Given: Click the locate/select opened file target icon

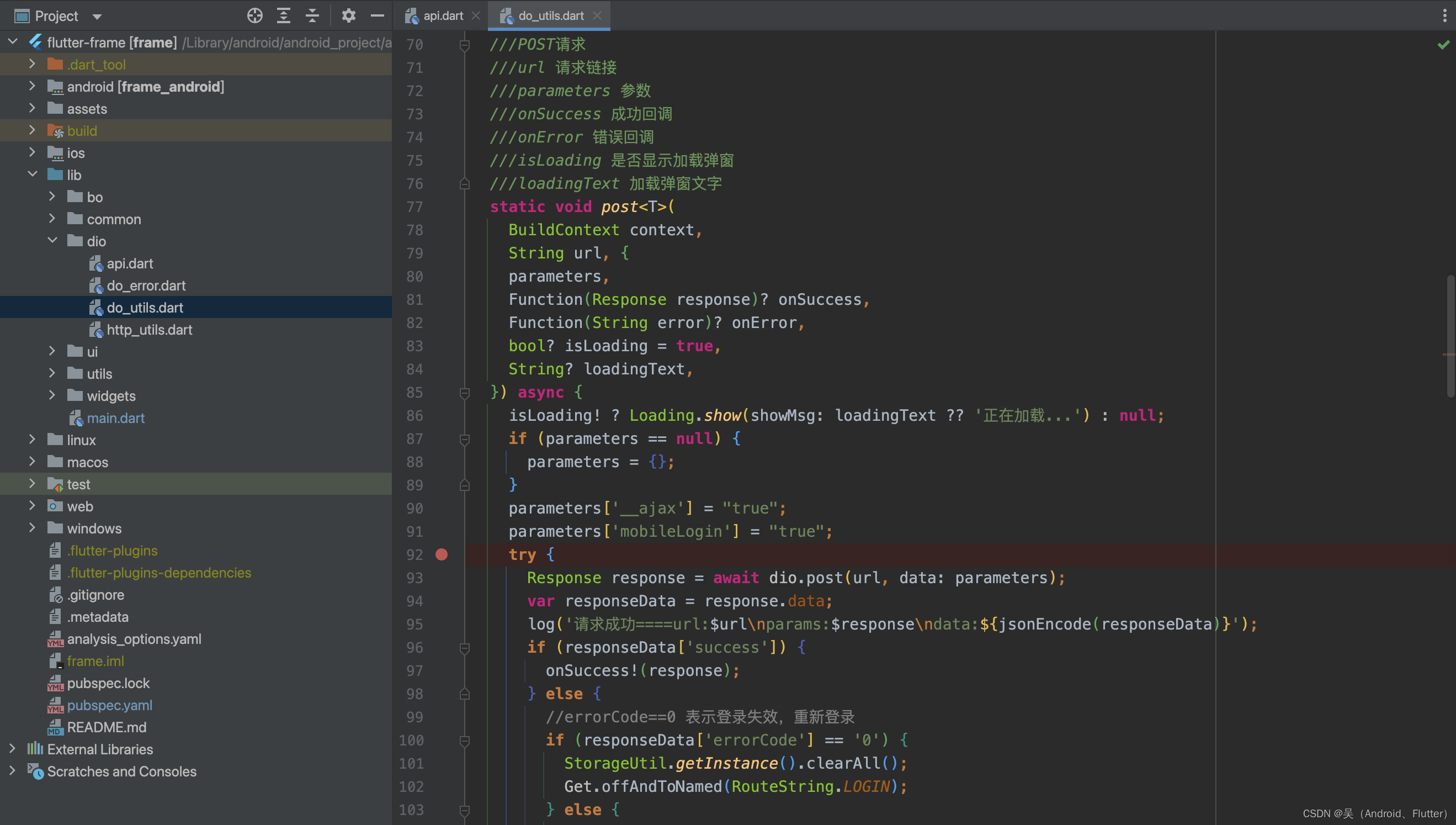Looking at the screenshot, I should click(x=255, y=15).
